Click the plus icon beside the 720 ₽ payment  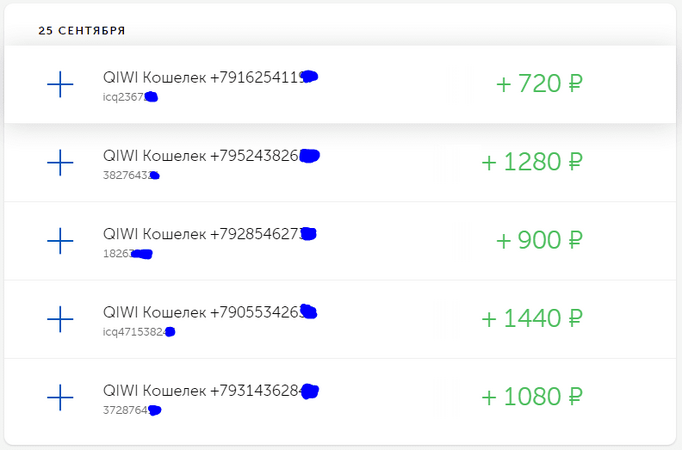pyautogui.click(x=60, y=84)
